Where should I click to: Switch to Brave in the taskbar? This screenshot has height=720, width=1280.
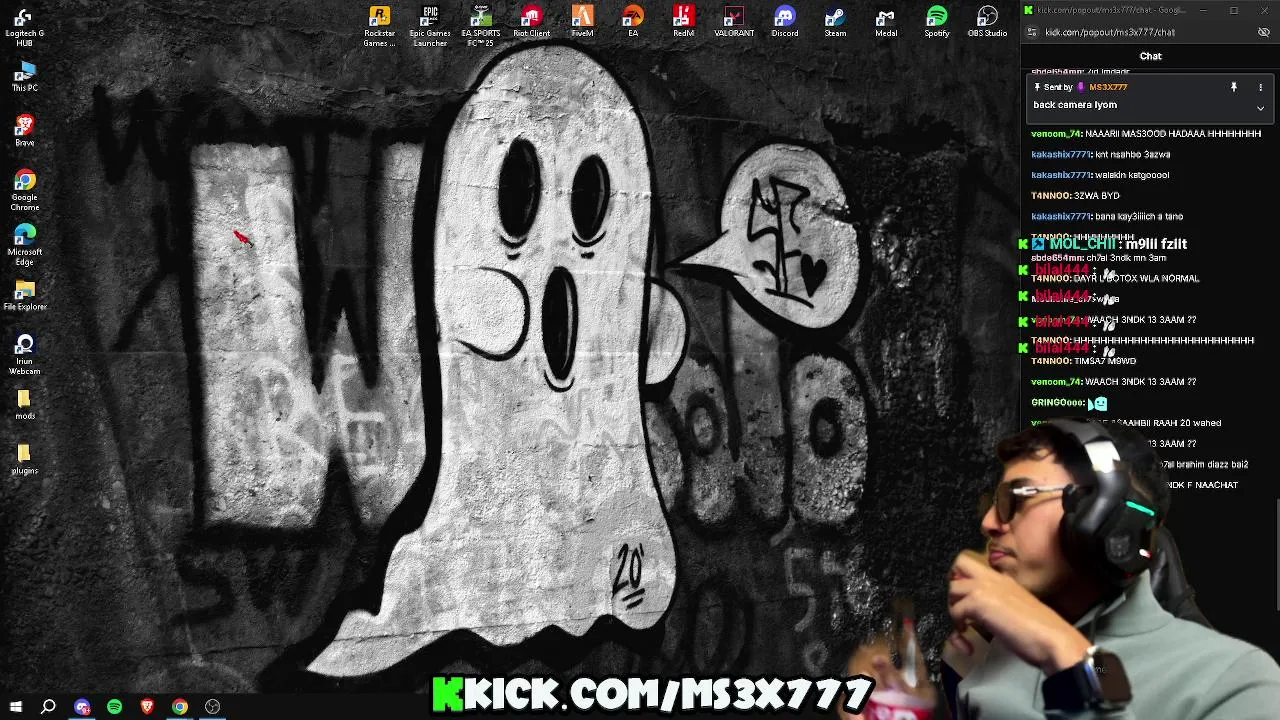pyautogui.click(x=147, y=707)
